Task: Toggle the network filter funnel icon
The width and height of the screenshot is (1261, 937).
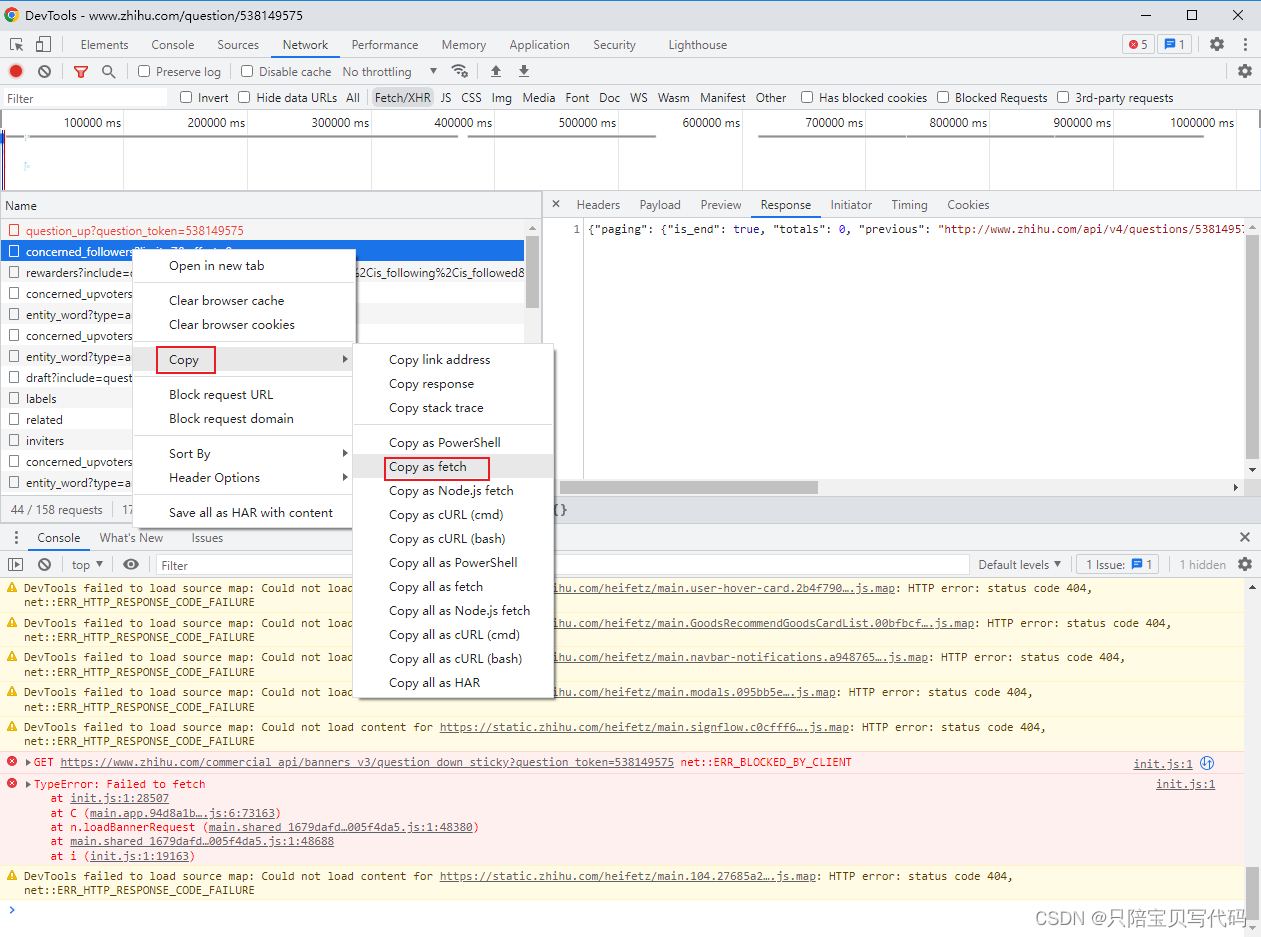Action: [81, 71]
